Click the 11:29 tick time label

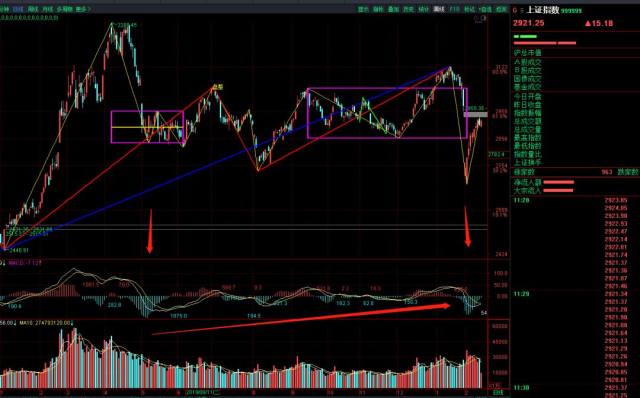[x=521, y=294]
